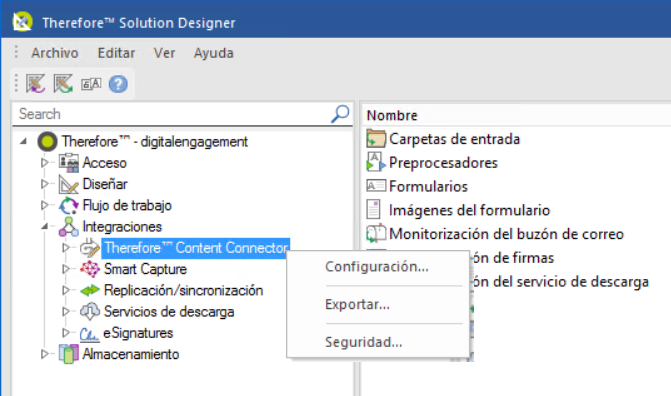The width and height of the screenshot is (671, 396).
Task: Expand the Servicios de descarga node
Action: tap(65, 311)
